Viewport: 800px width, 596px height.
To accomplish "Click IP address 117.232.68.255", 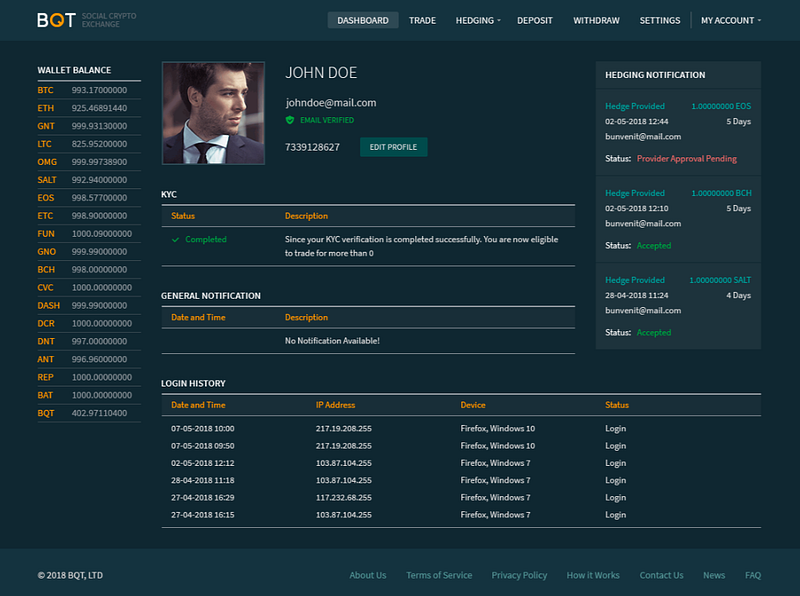I will pyautogui.click(x=343, y=498).
